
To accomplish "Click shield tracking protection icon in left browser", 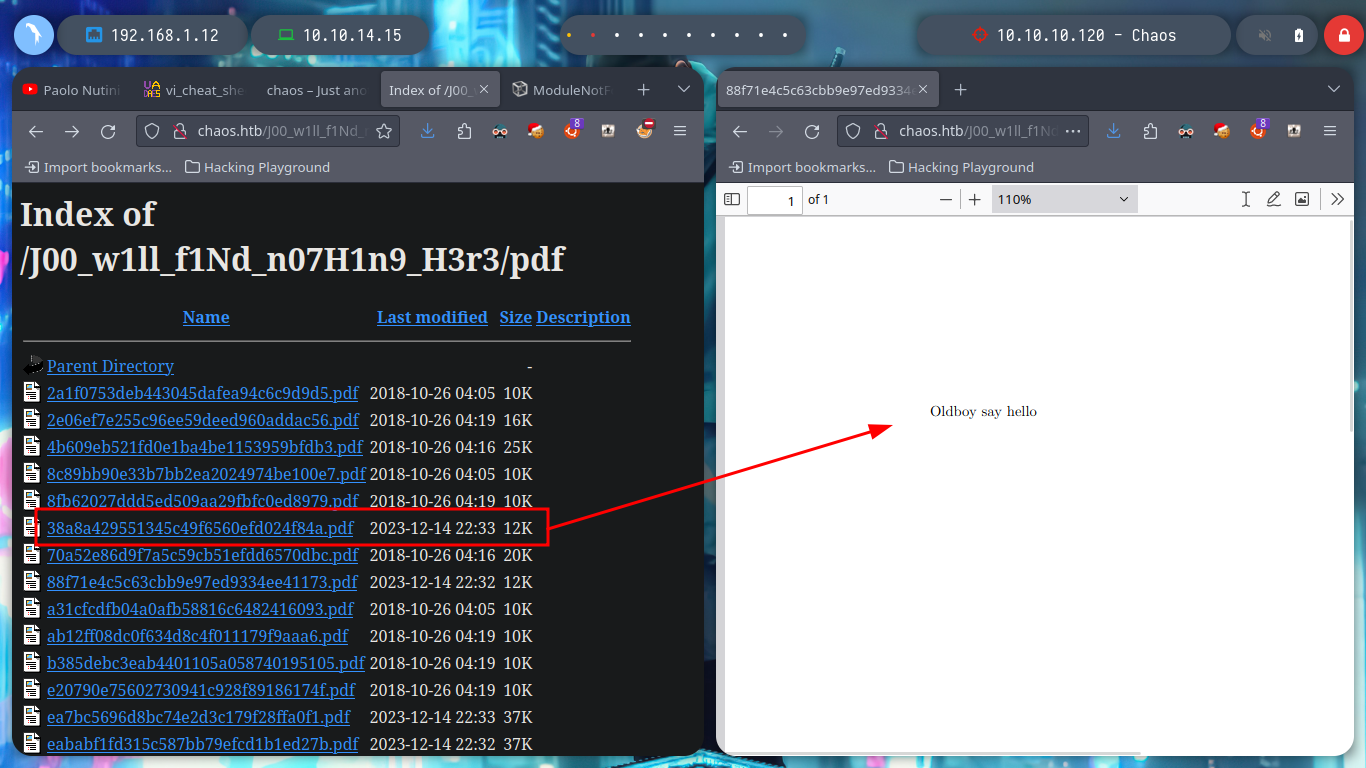I will (x=152, y=131).
